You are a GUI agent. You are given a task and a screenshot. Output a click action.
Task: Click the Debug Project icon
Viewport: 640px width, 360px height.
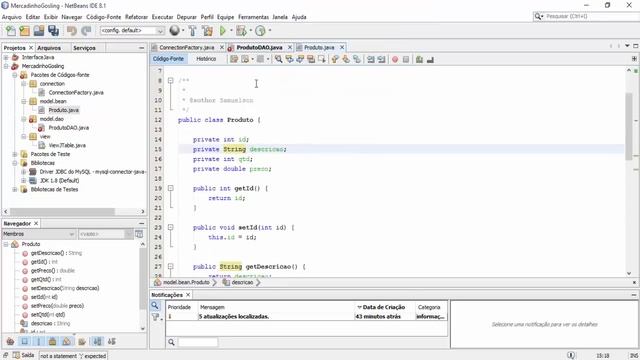[x=241, y=31]
